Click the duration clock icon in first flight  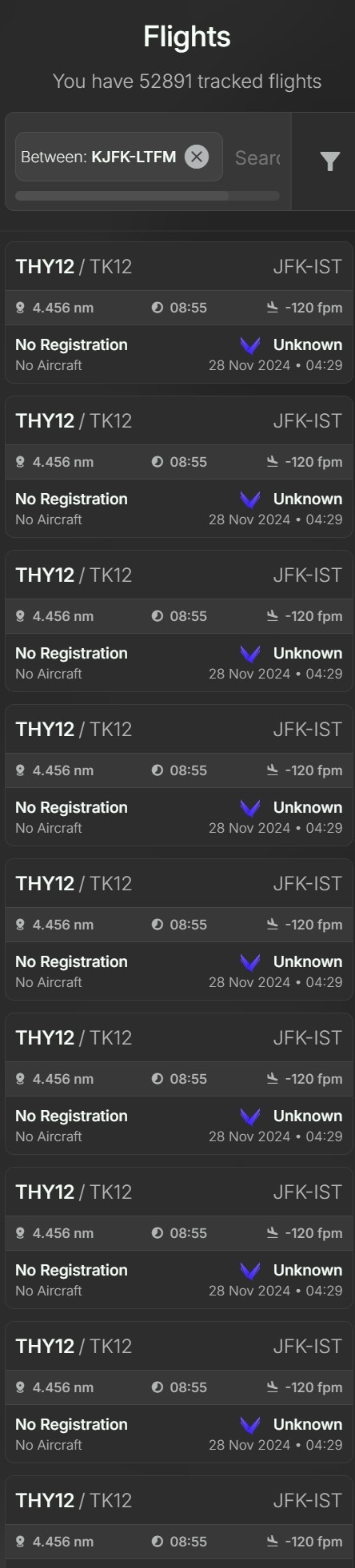158,308
